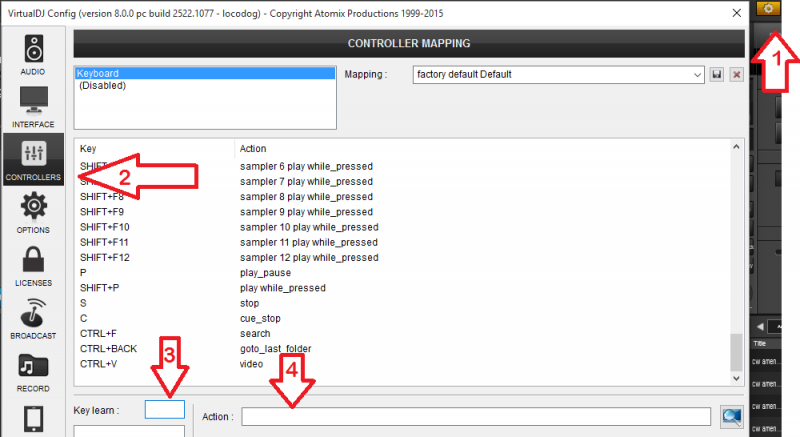
Task: Select (Disabled) in the device list
Action: [x=205, y=86]
